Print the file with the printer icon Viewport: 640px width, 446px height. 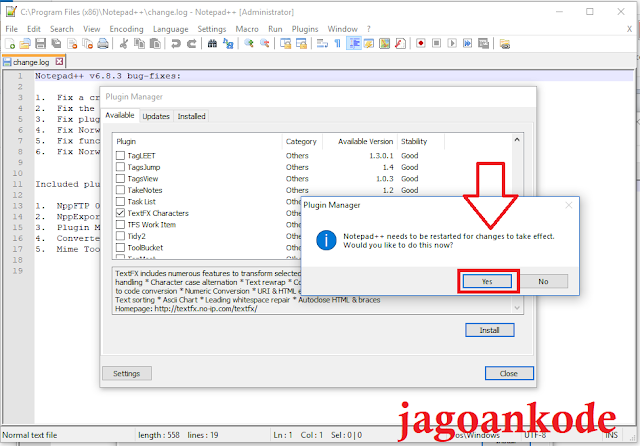click(103, 44)
